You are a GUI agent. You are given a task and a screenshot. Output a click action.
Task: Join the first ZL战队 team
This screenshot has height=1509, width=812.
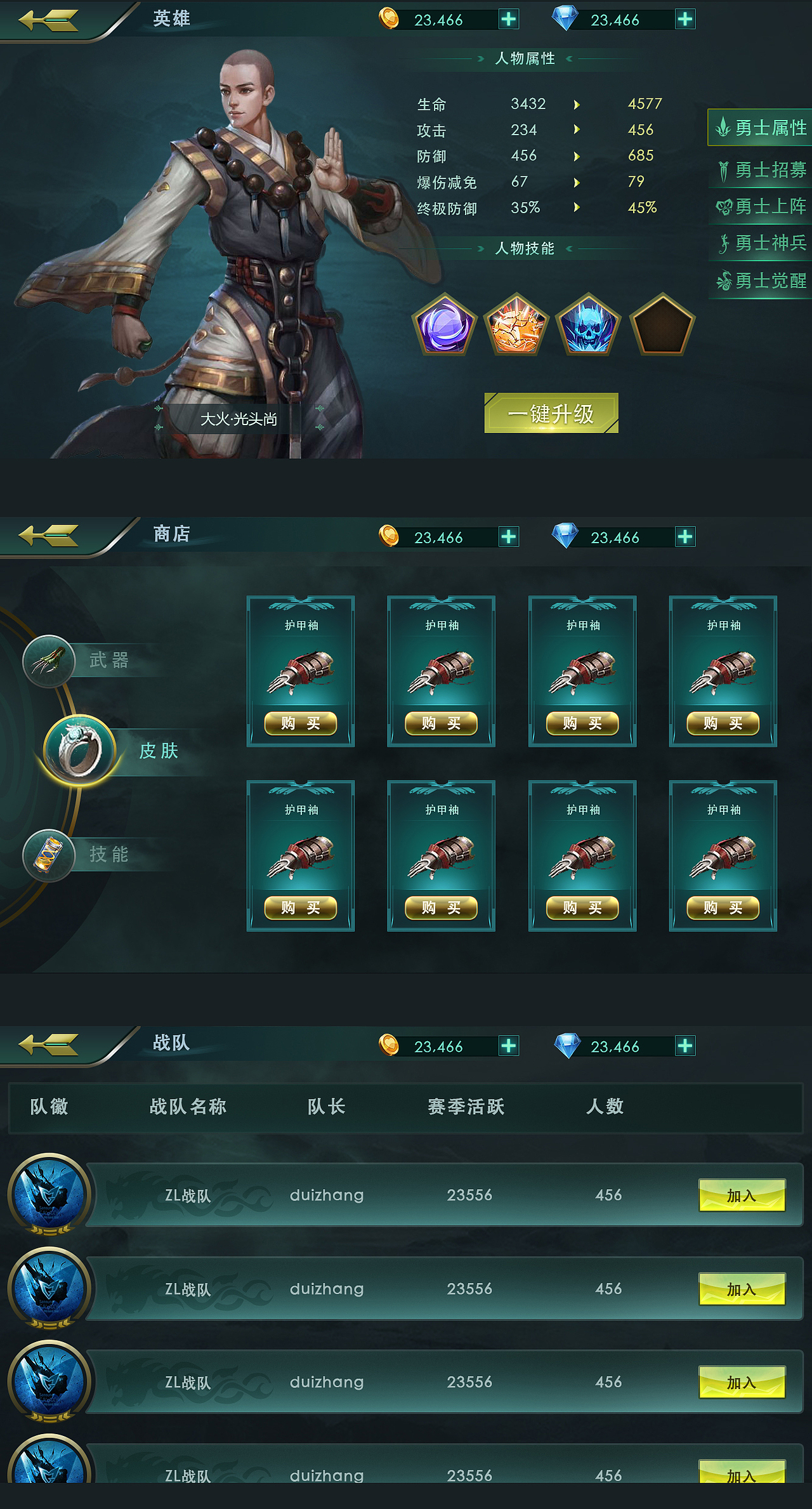[742, 1195]
